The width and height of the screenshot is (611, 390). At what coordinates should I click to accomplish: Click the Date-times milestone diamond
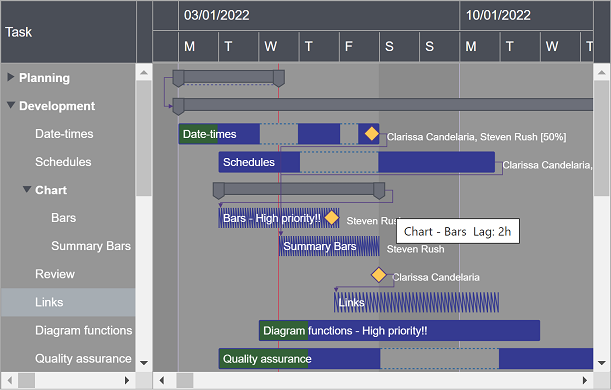(x=371, y=133)
